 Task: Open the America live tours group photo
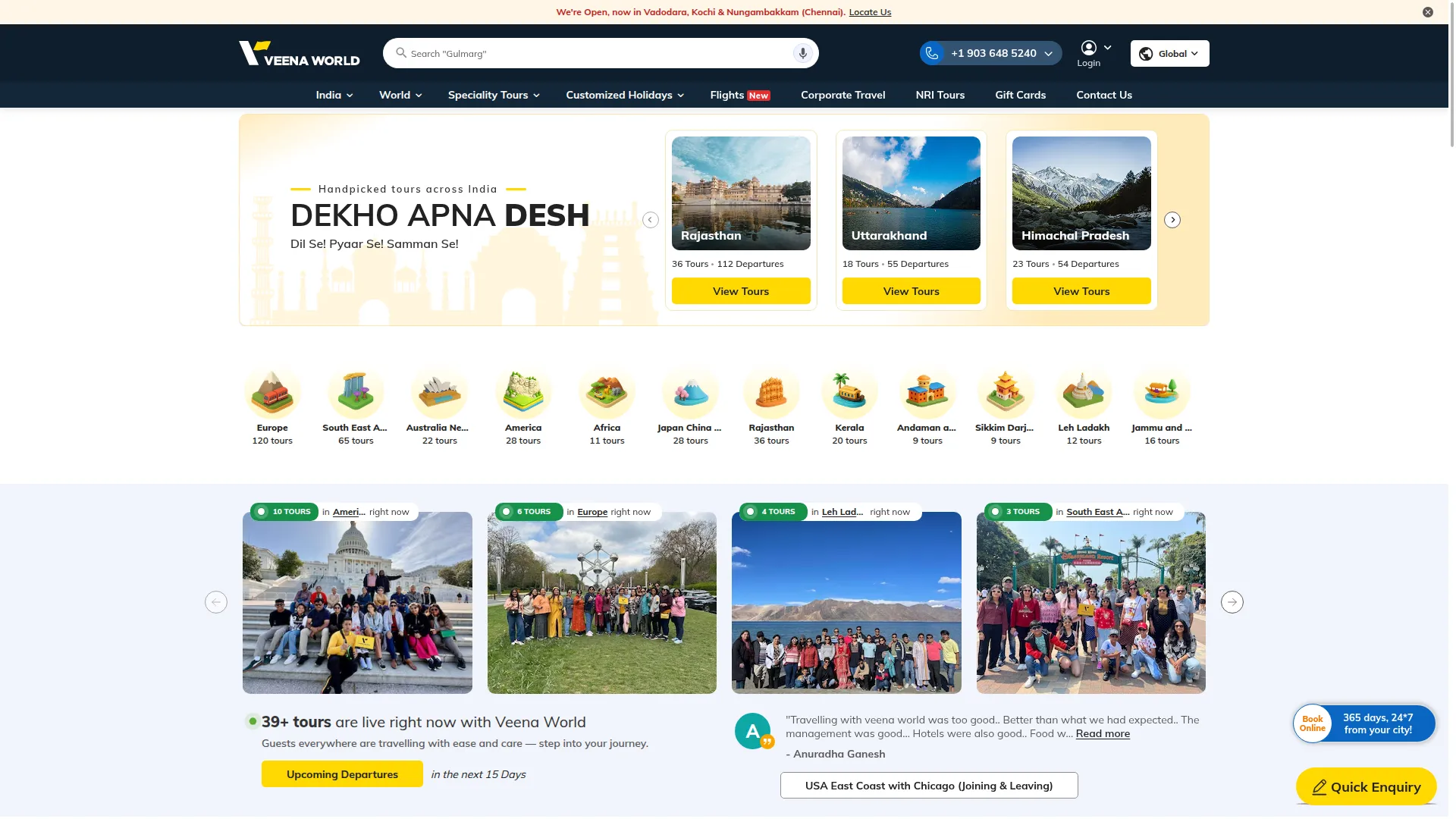[x=357, y=603]
